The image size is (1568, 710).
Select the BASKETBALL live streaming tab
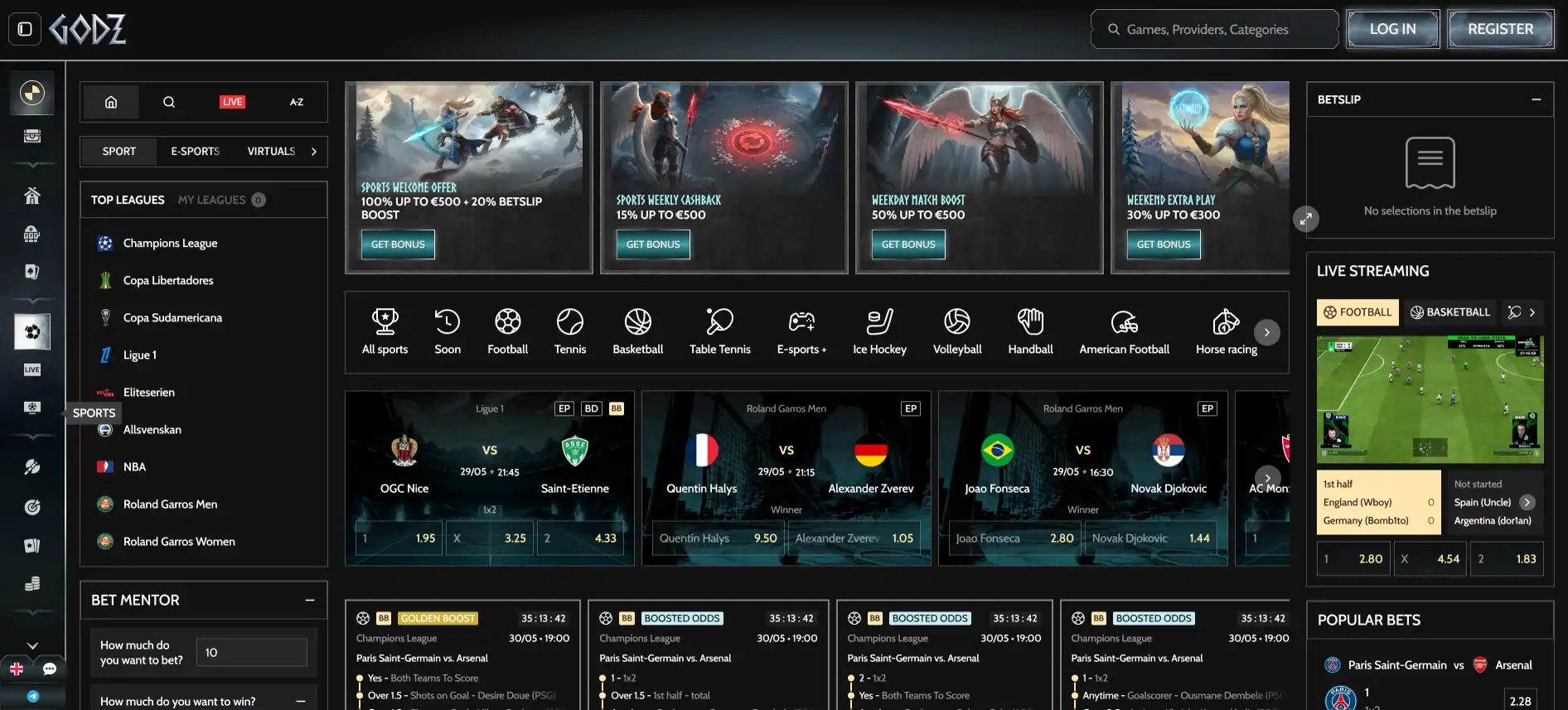coord(1450,312)
